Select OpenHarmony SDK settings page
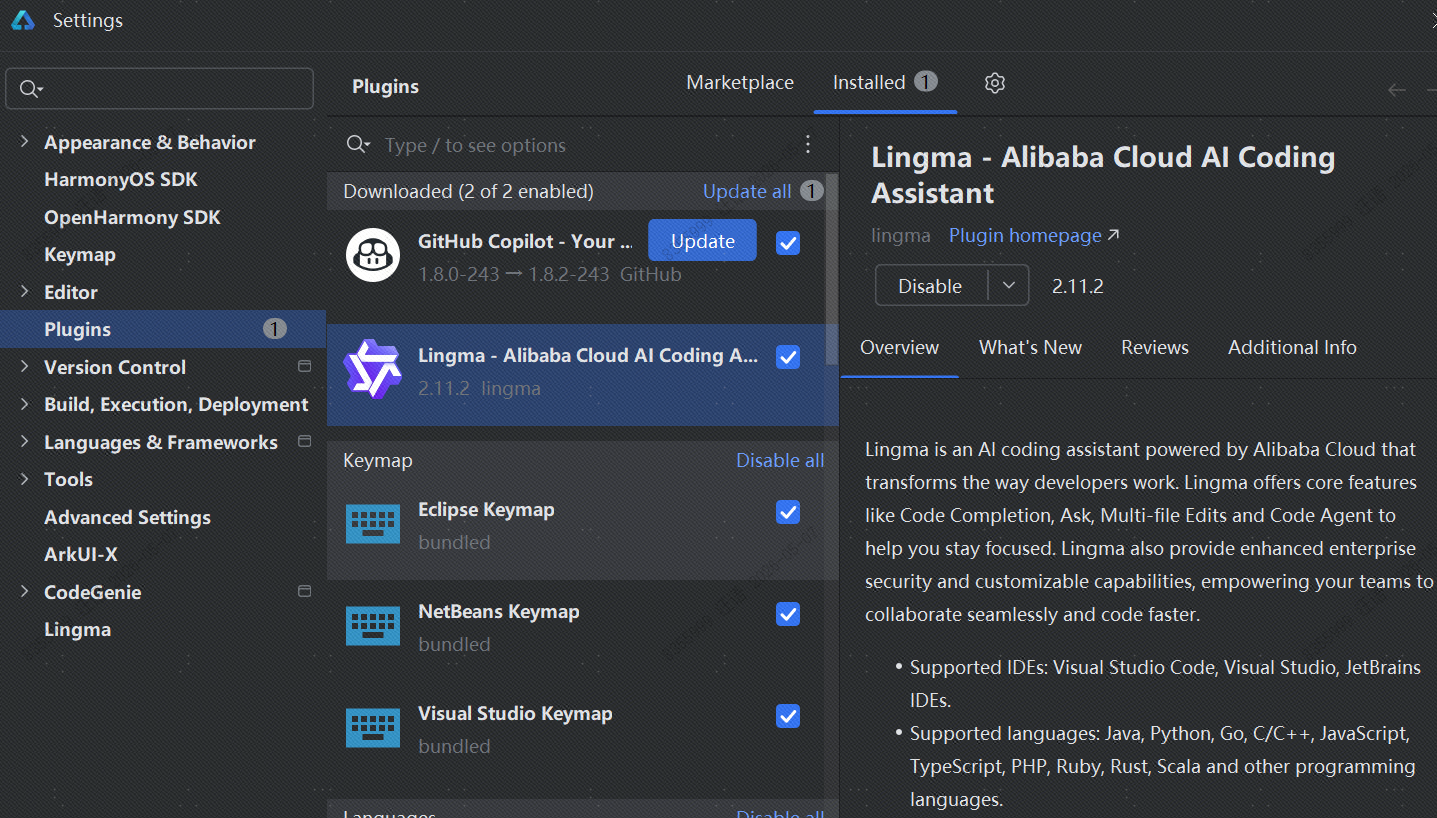Screen dimensions: 1437x818 coord(132,217)
